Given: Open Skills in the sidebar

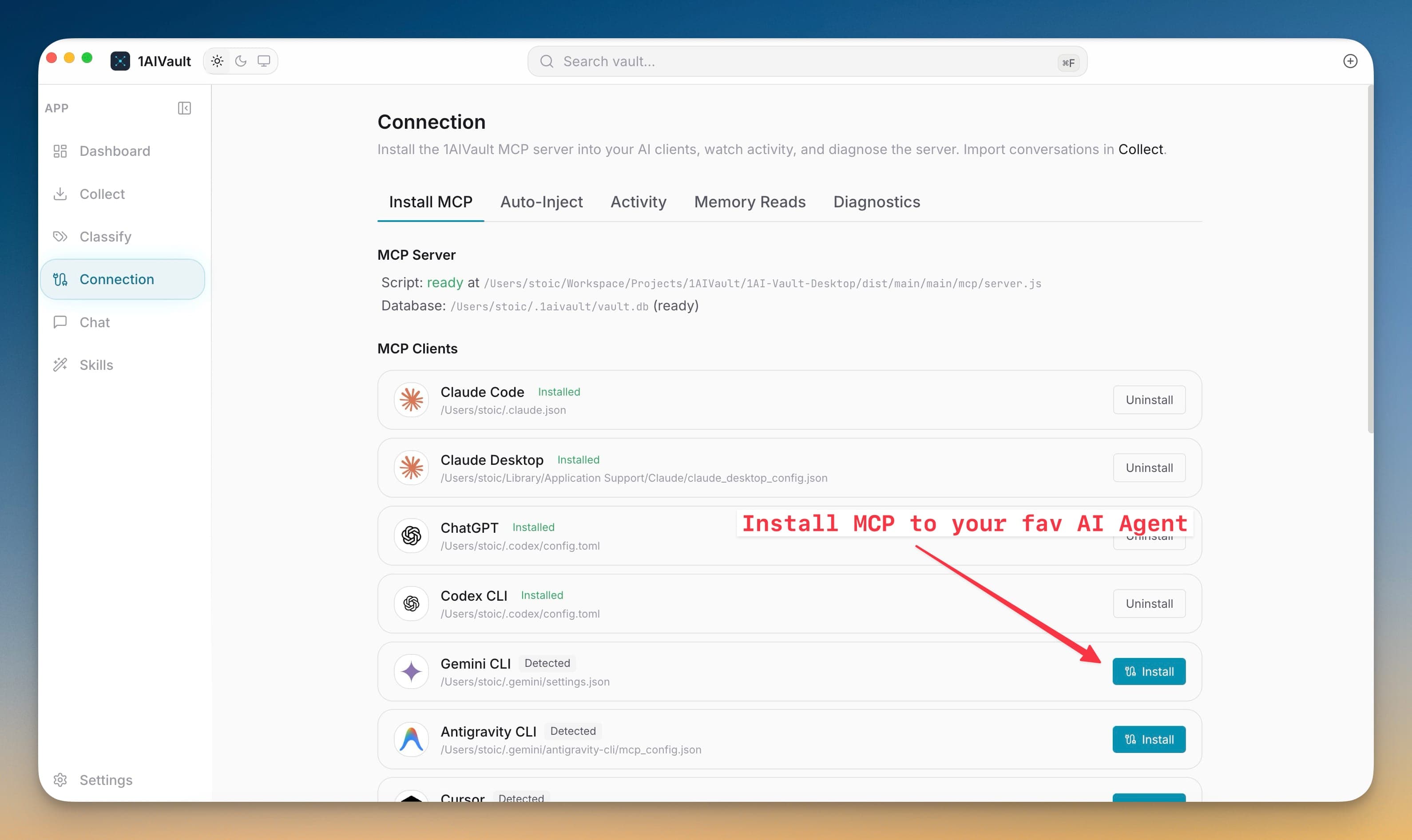Looking at the screenshot, I should (122, 365).
